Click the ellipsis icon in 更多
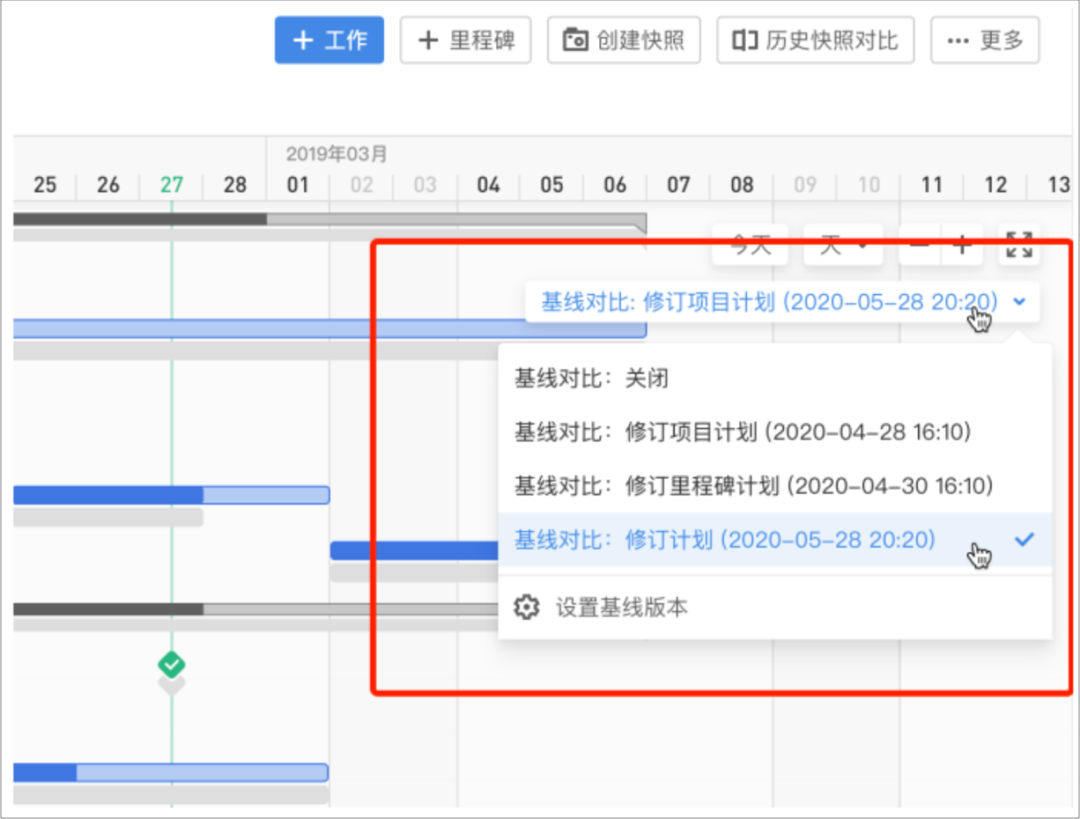This screenshot has width=1080, height=819. pyautogui.click(x=958, y=41)
